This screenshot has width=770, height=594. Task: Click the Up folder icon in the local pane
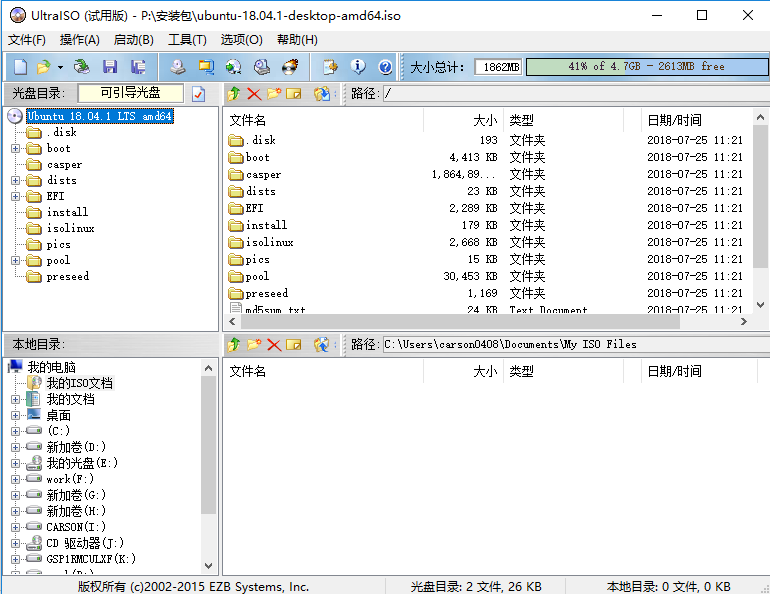tap(234, 345)
